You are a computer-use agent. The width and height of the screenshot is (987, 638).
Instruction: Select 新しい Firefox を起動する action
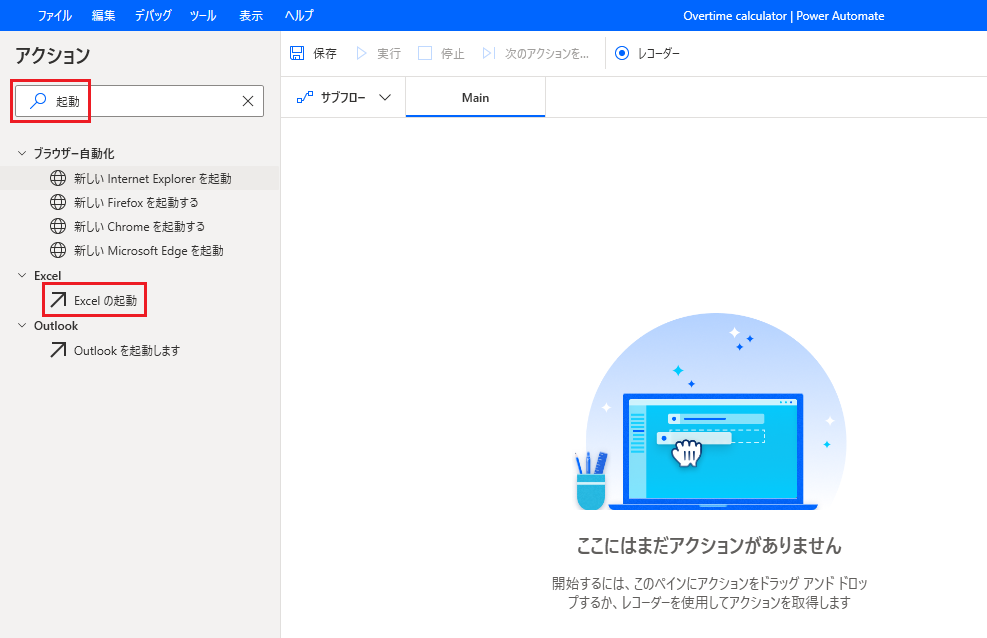[x=130, y=201]
